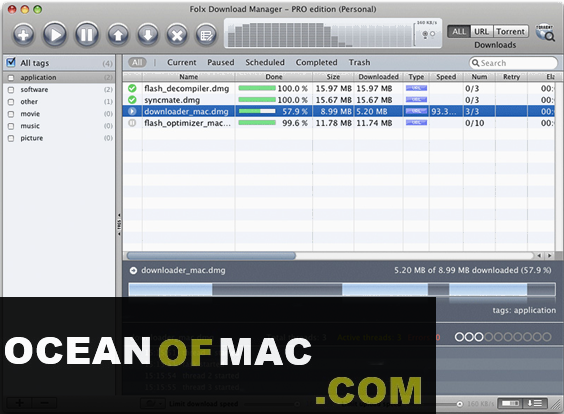The height and width of the screenshot is (414, 564).
Task: Click the paused status icon of flash_optimizer_mac
Action: click(x=132, y=123)
